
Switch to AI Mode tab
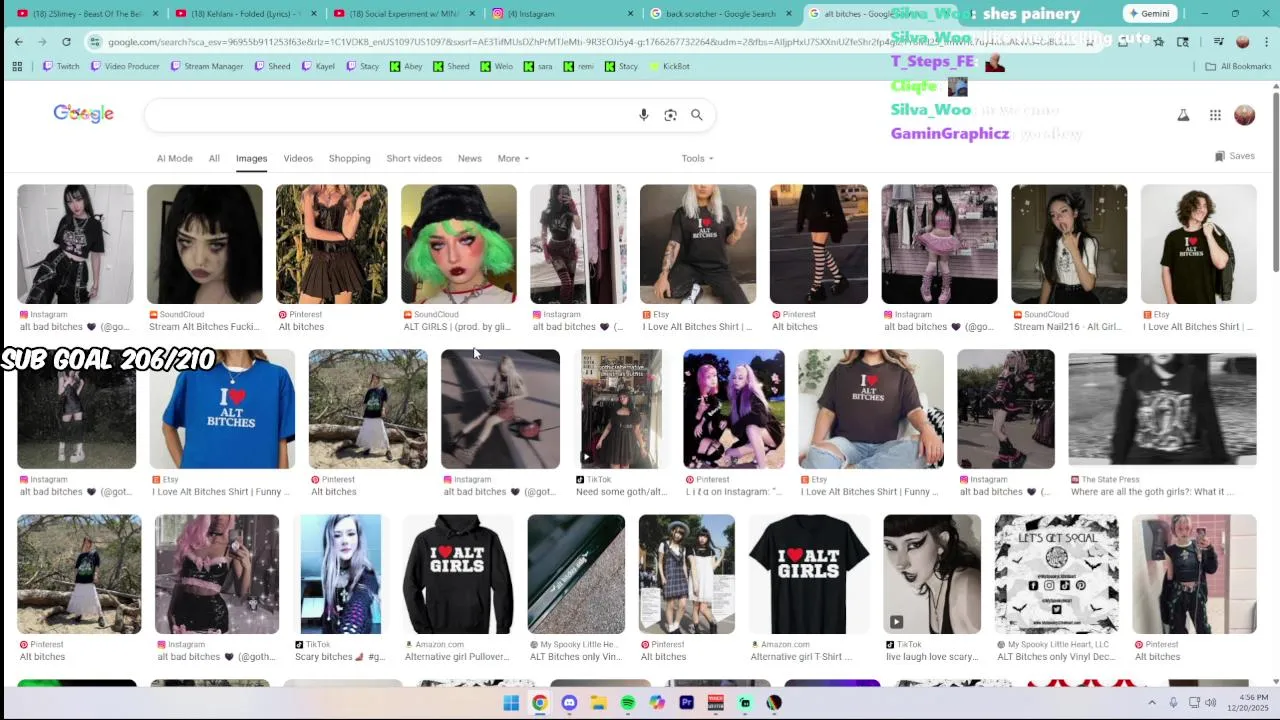pyautogui.click(x=174, y=158)
